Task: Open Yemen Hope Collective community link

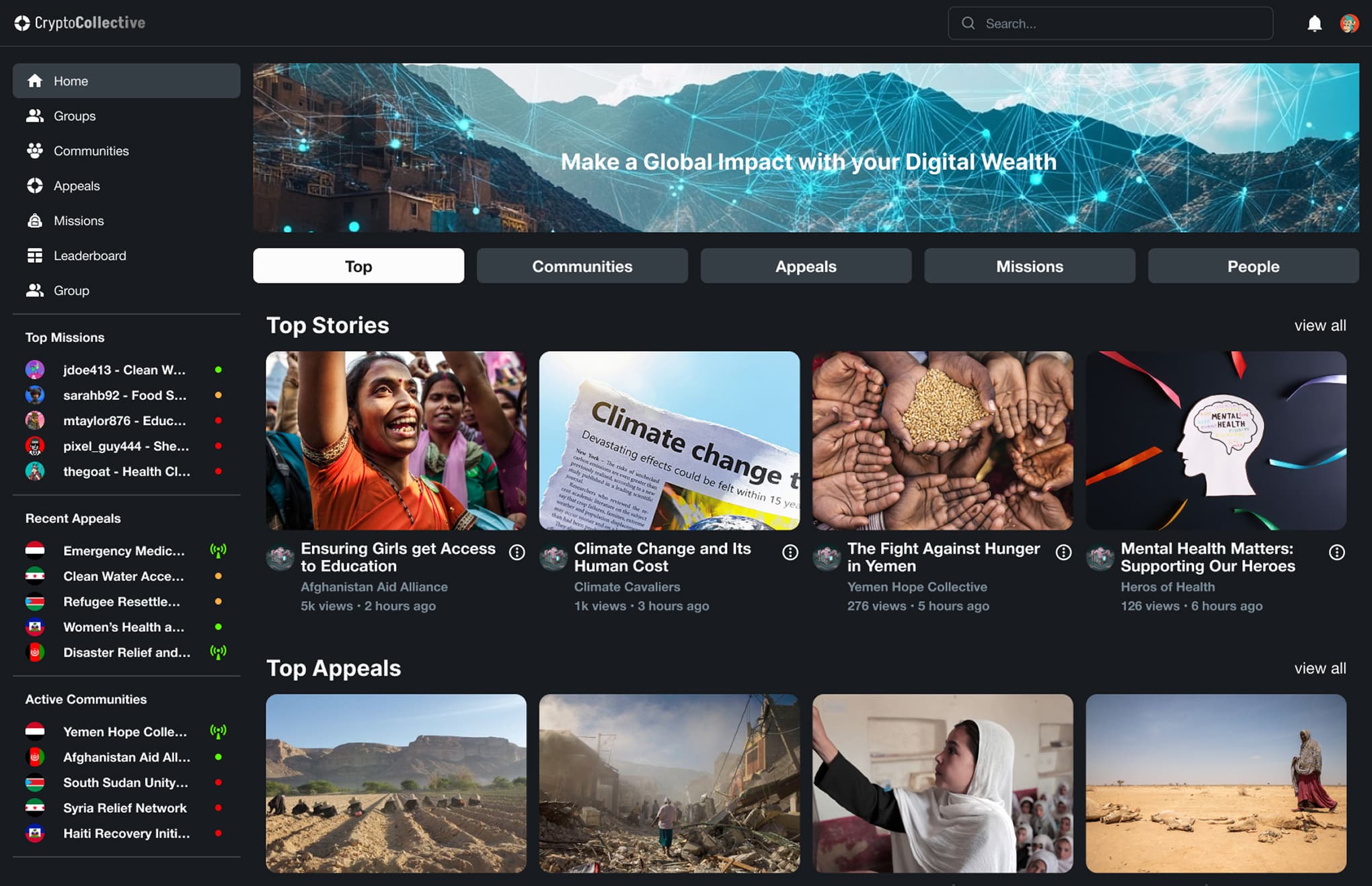Action: click(125, 731)
